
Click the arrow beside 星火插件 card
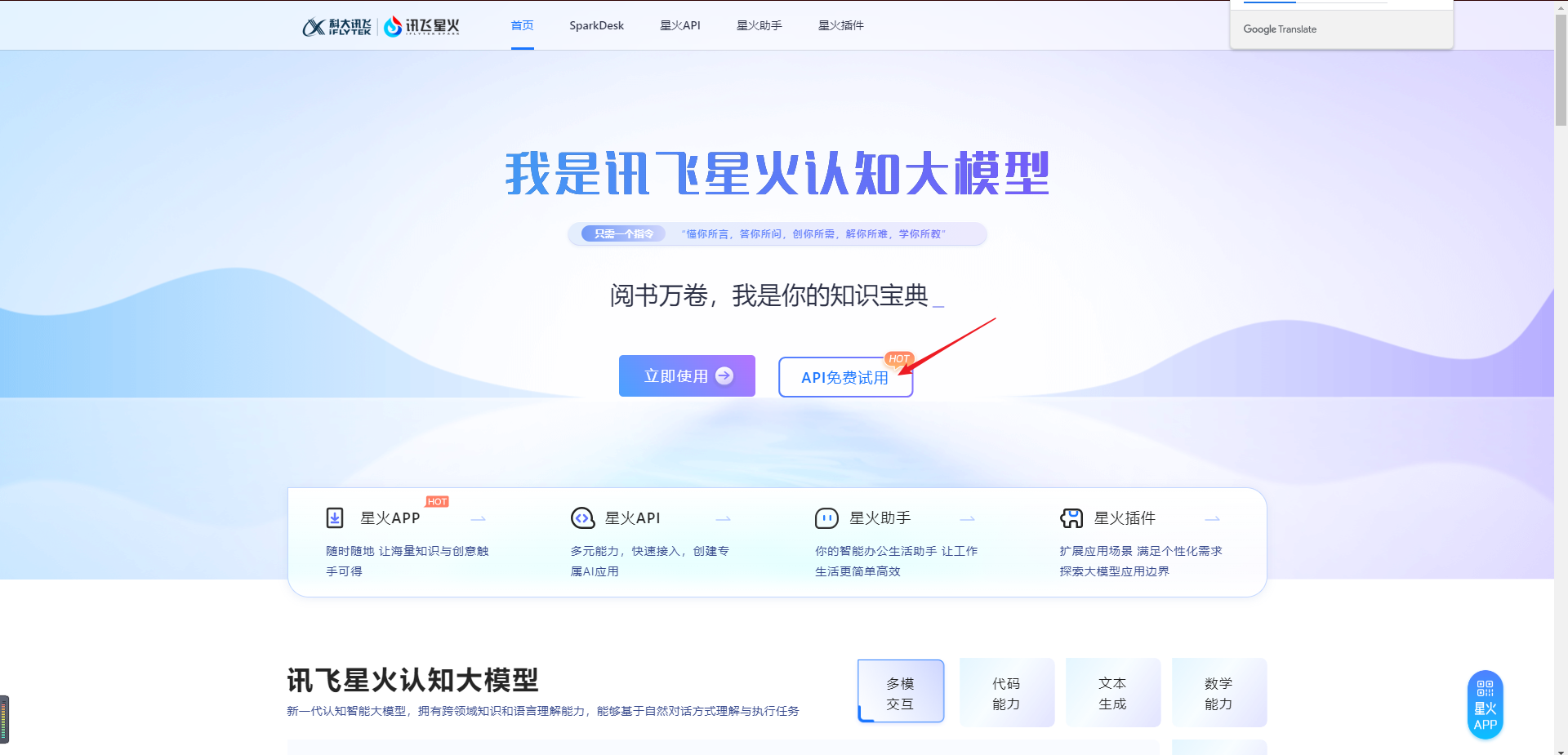pos(1213,519)
